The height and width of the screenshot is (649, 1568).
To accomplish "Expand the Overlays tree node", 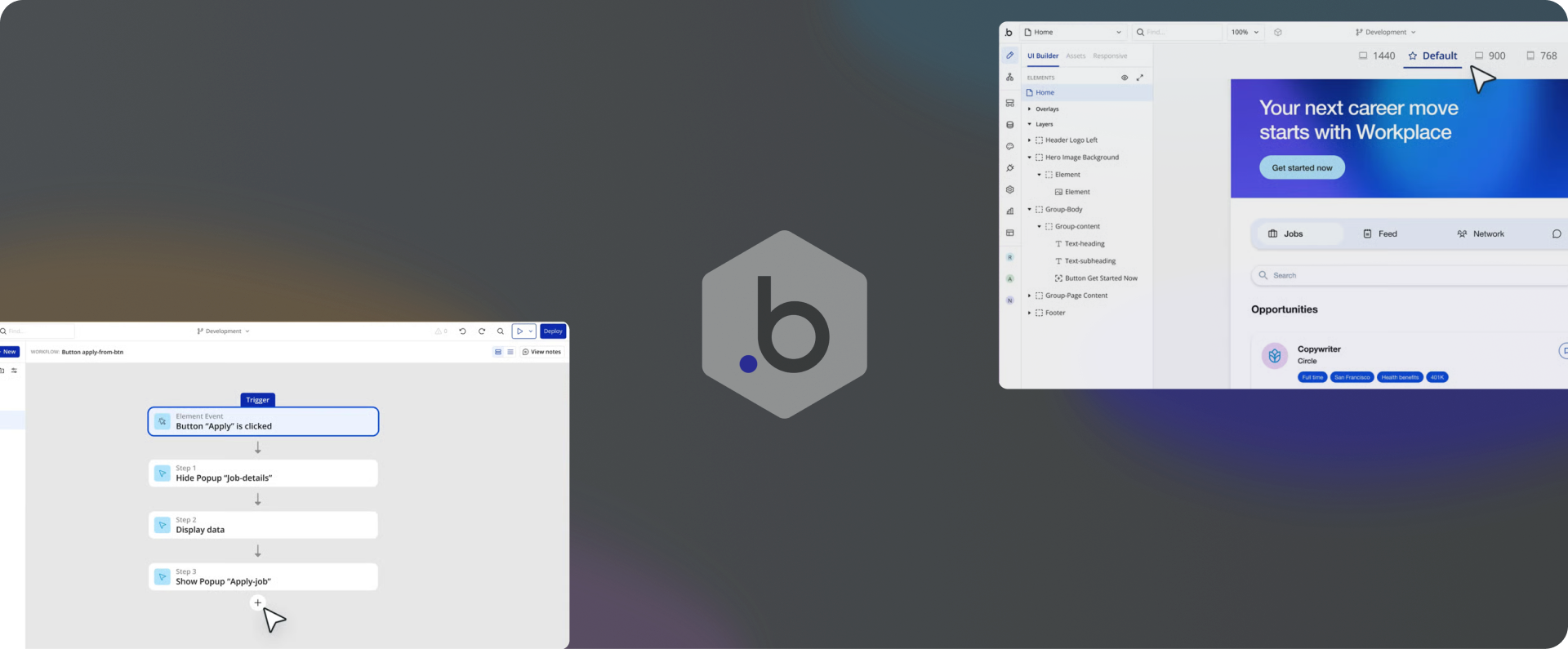I will coord(1030,109).
